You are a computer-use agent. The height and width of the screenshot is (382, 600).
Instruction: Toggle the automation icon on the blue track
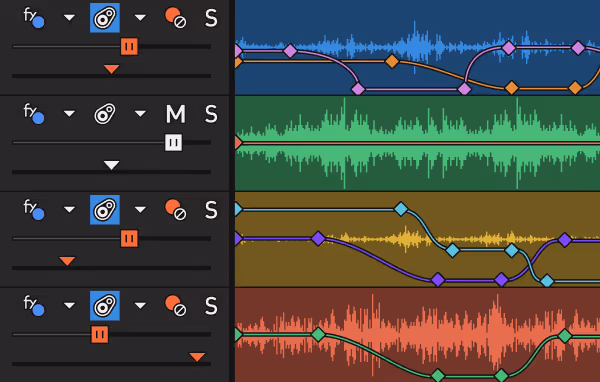(105, 18)
